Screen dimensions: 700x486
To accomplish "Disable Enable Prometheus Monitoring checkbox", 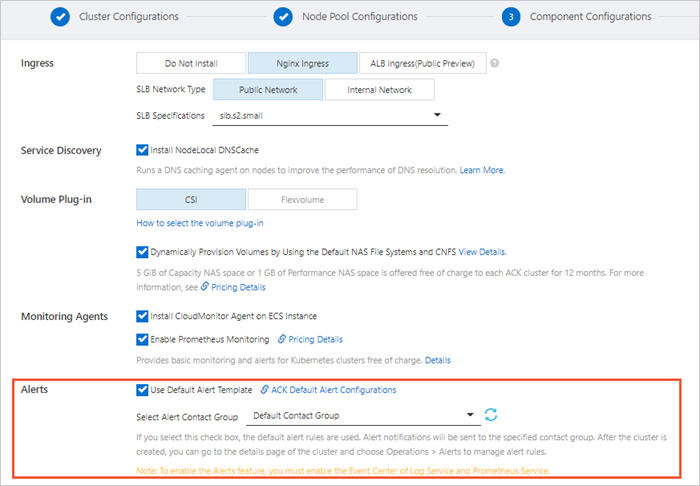I will coord(142,339).
